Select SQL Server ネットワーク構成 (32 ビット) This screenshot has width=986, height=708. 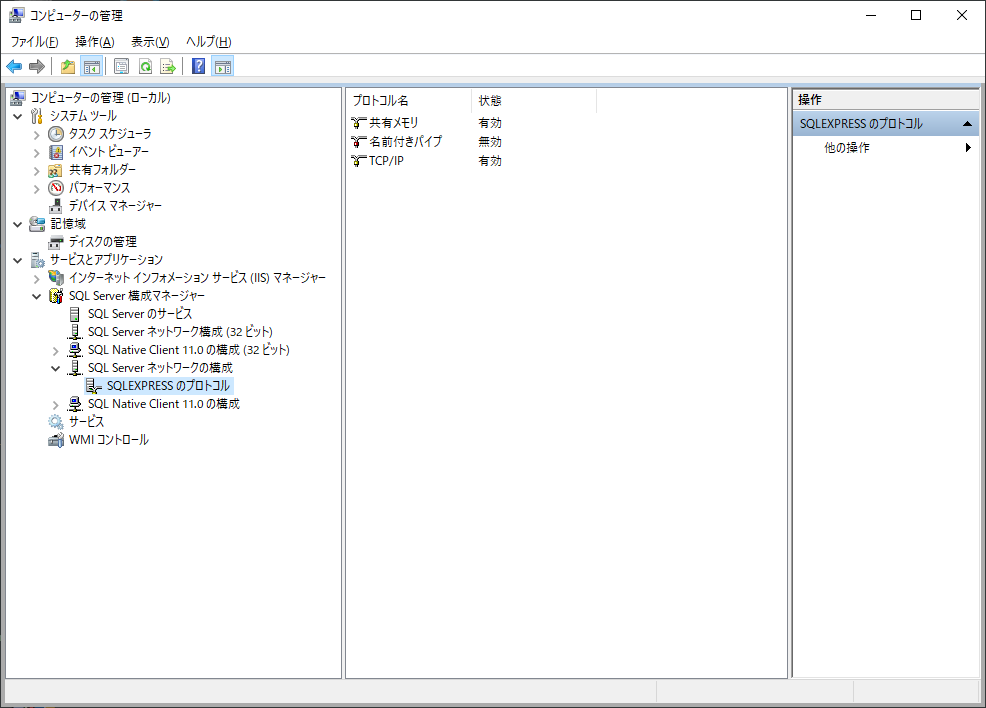pyautogui.click(x=180, y=332)
